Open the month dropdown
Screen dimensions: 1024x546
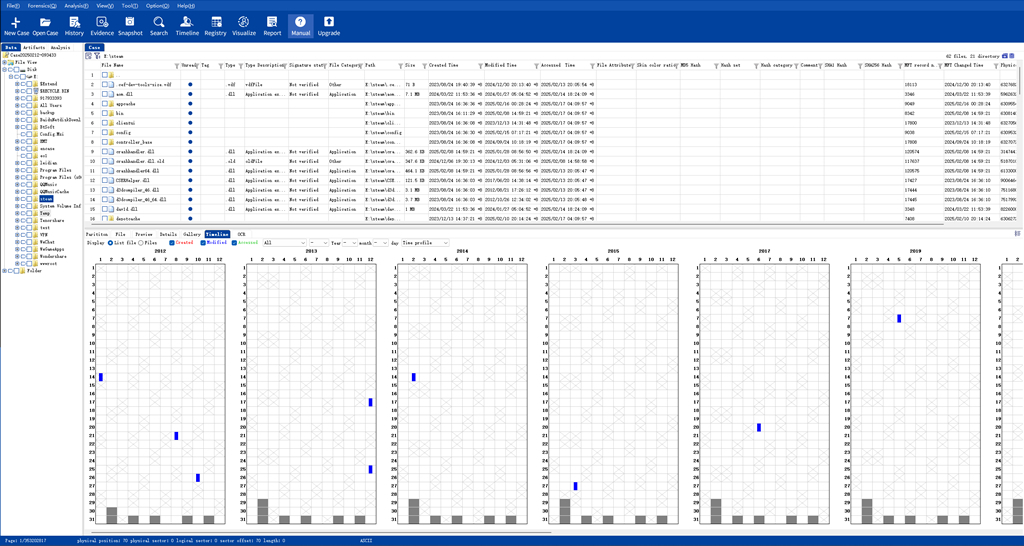tap(350, 242)
